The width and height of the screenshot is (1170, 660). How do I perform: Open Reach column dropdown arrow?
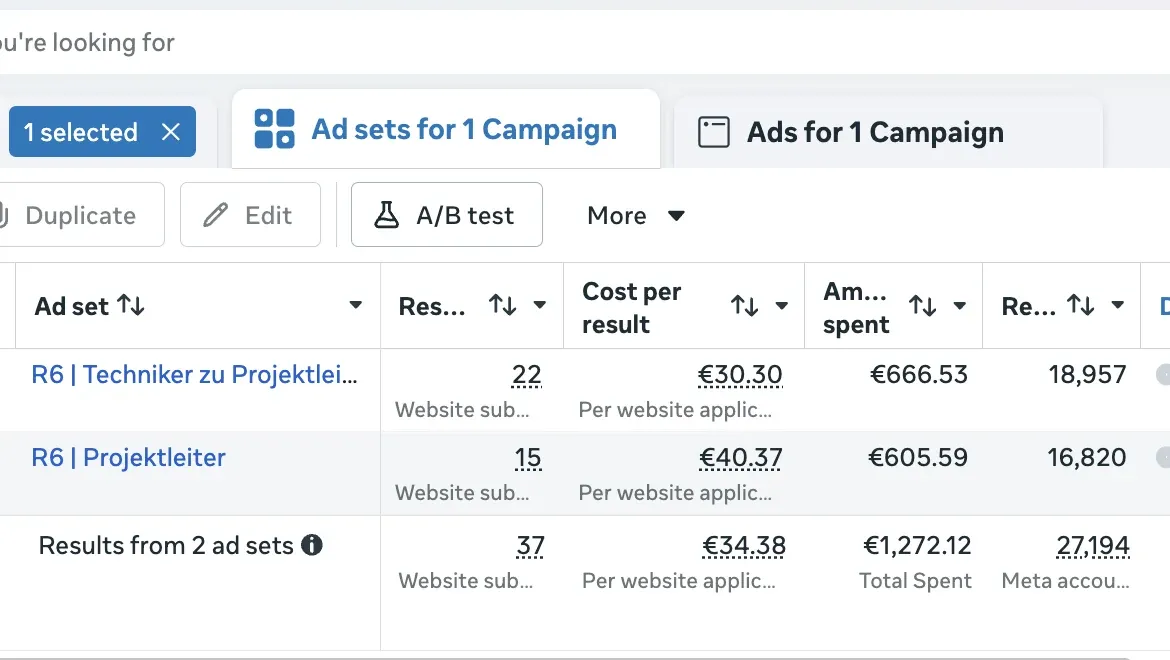coord(1118,304)
